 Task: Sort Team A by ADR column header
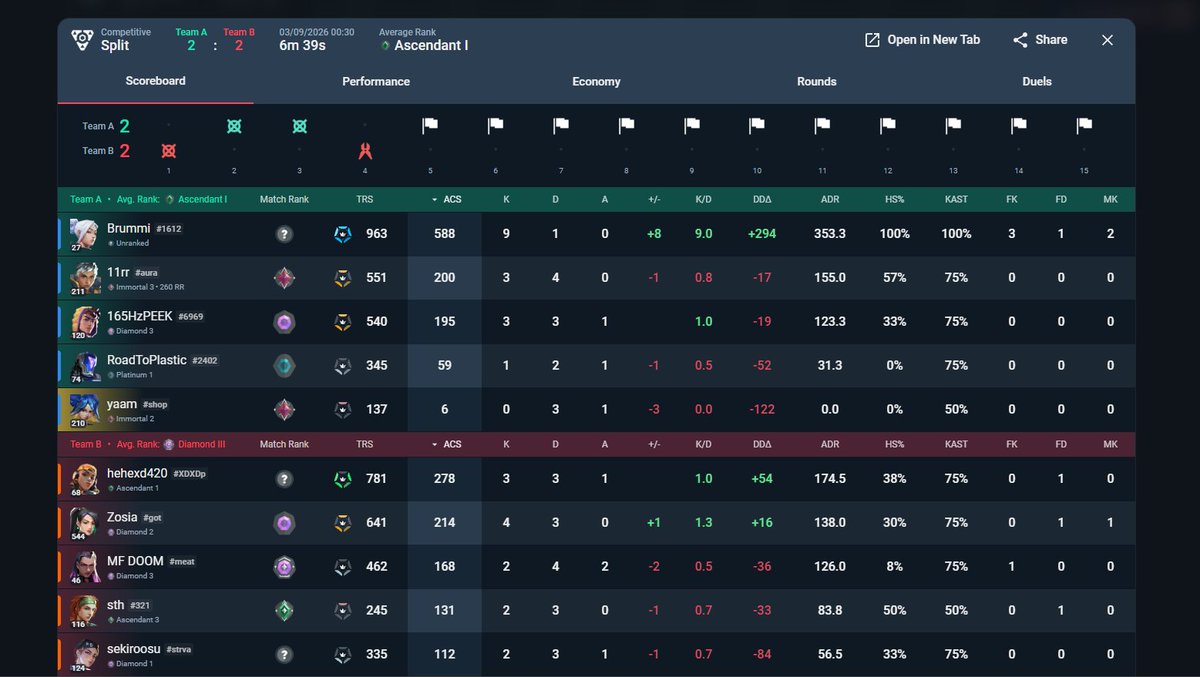tap(830, 200)
